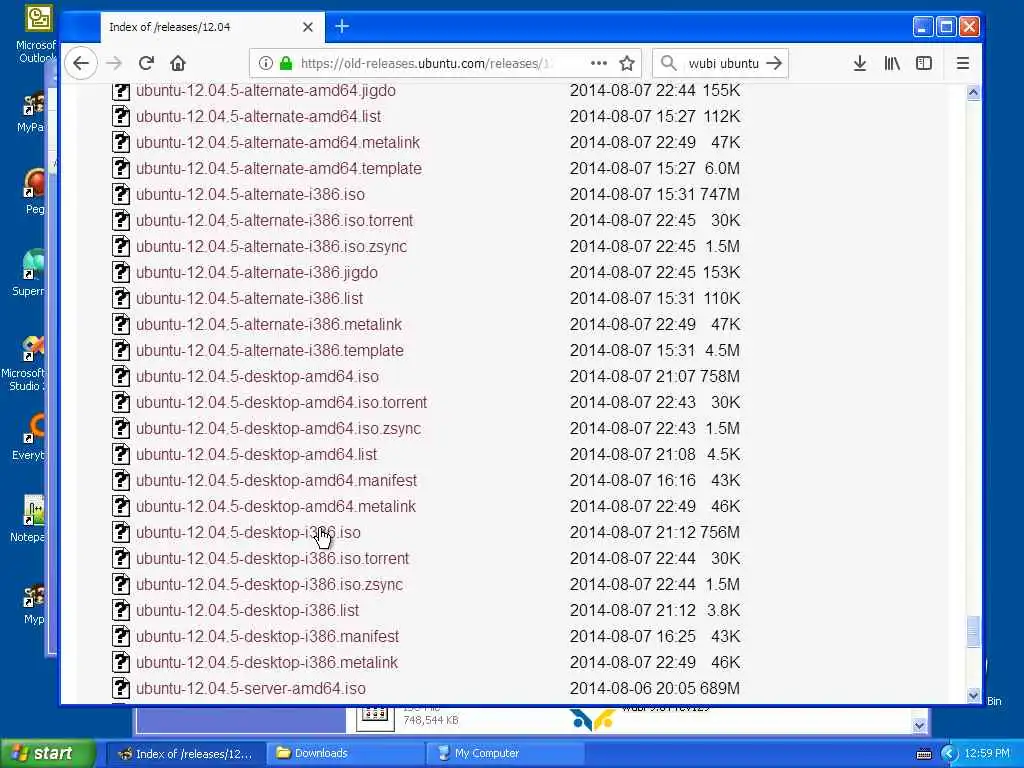
Task: Open the Library bookmarks and history
Action: [892, 63]
